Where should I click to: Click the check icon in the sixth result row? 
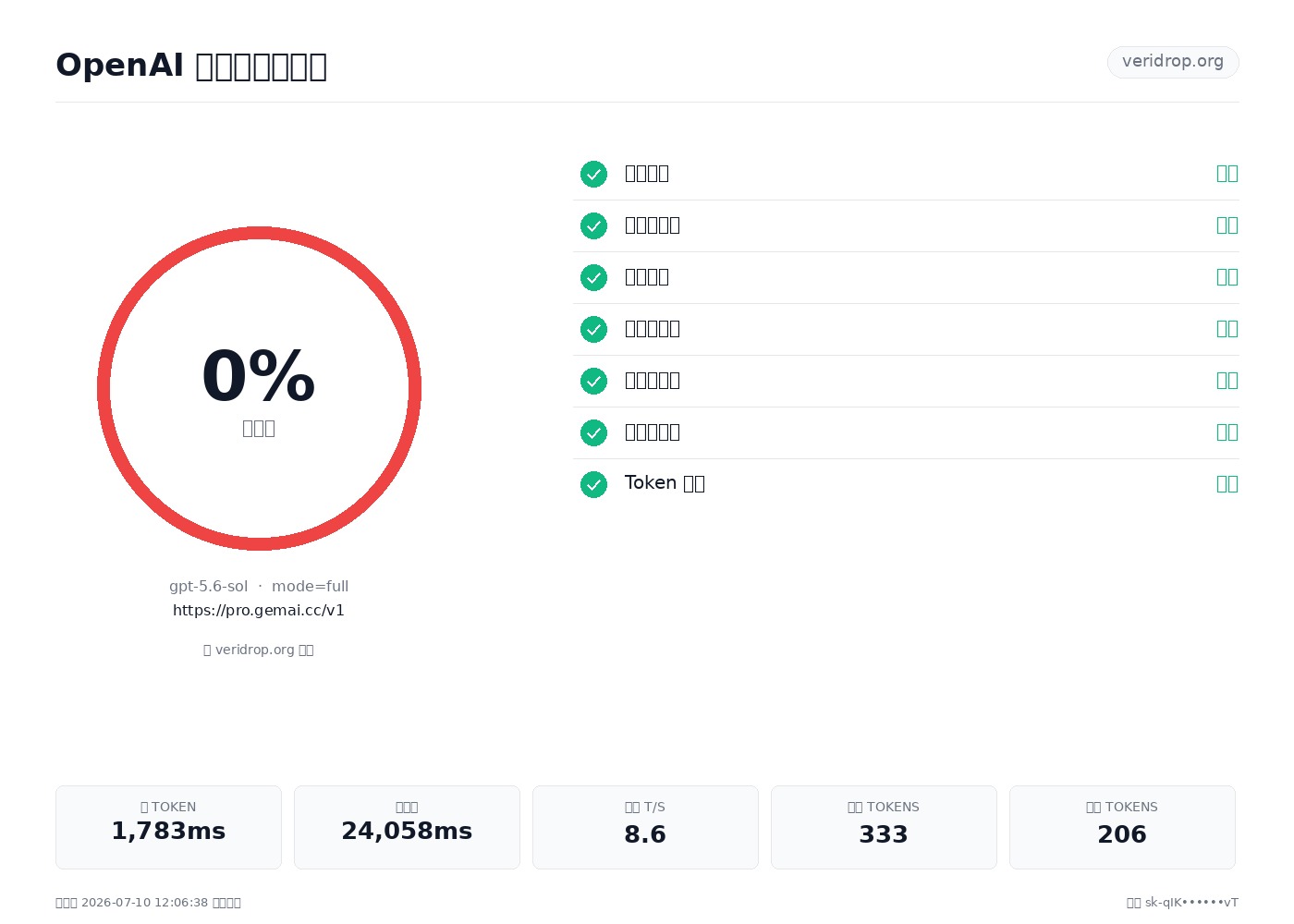[593, 432]
